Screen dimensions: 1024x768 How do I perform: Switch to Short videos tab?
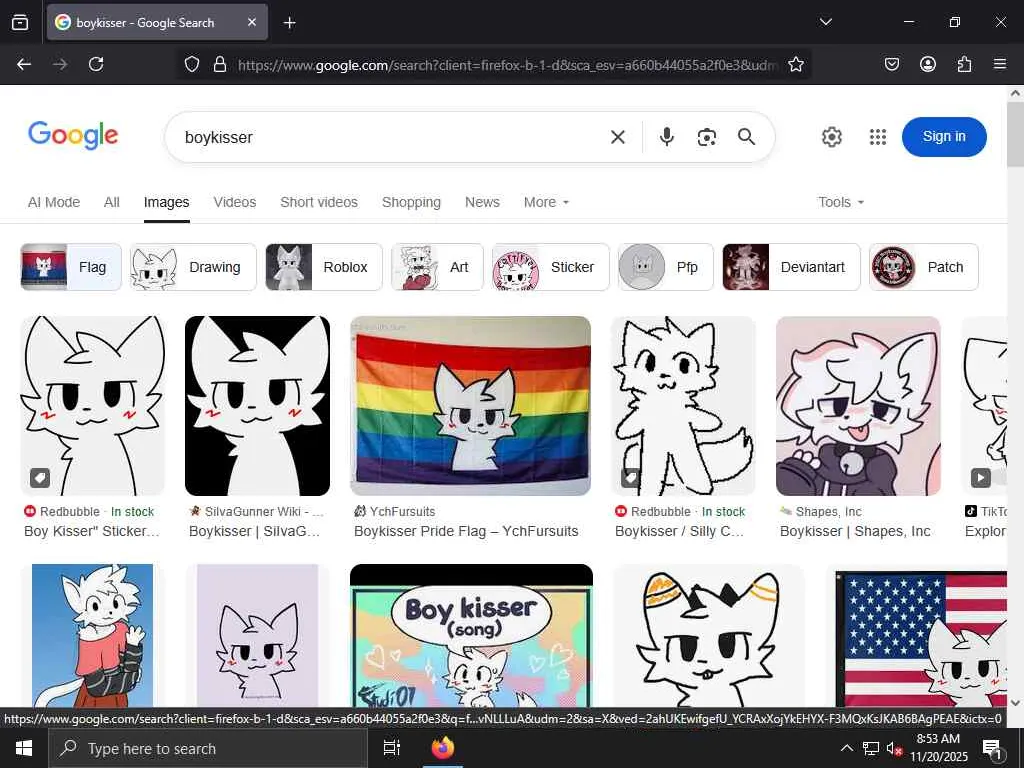(x=319, y=202)
